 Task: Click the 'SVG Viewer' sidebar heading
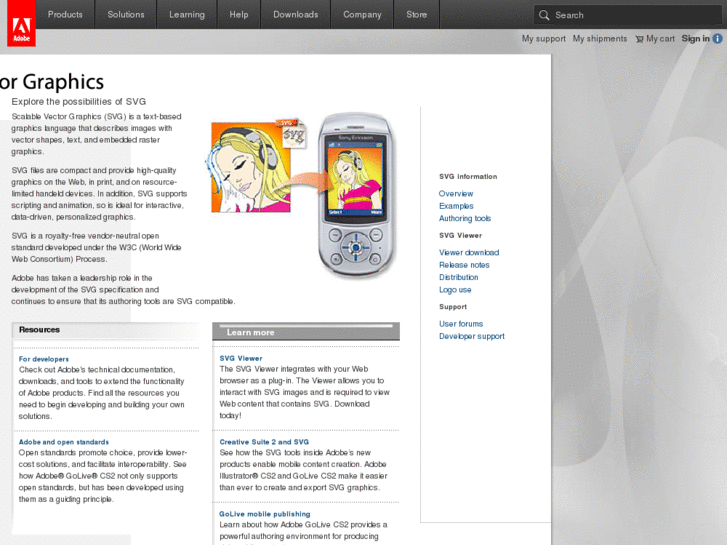coord(460,236)
